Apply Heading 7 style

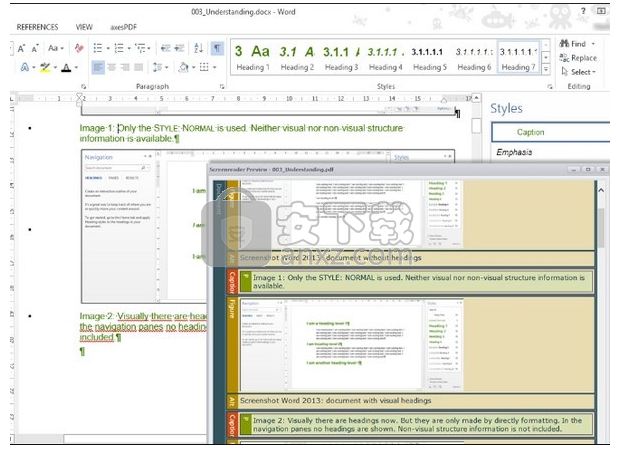tap(518, 58)
